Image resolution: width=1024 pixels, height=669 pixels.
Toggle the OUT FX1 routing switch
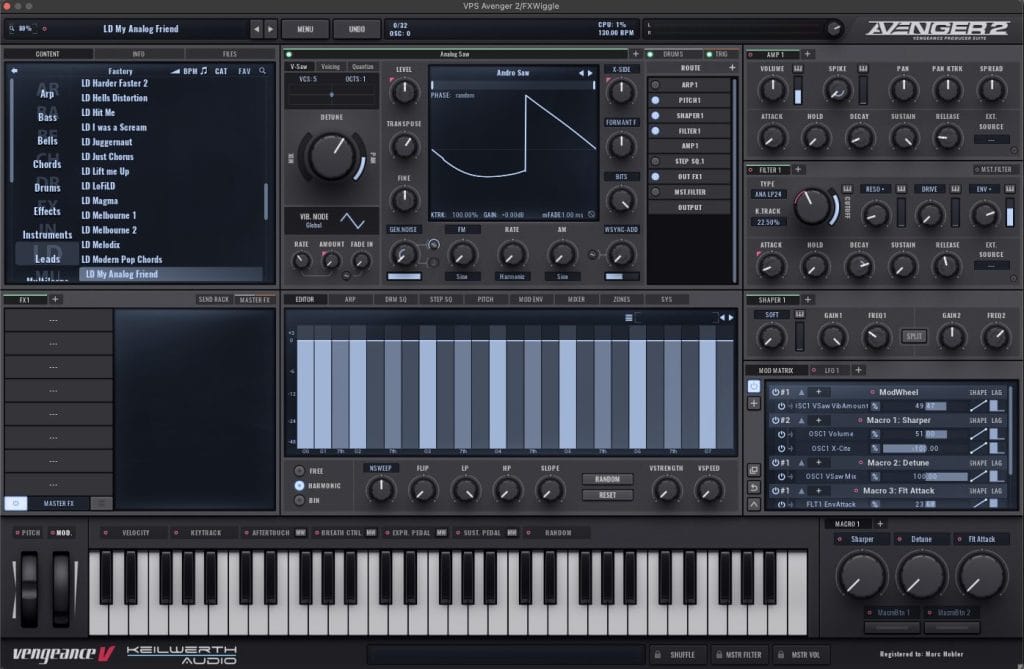(x=656, y=176)
